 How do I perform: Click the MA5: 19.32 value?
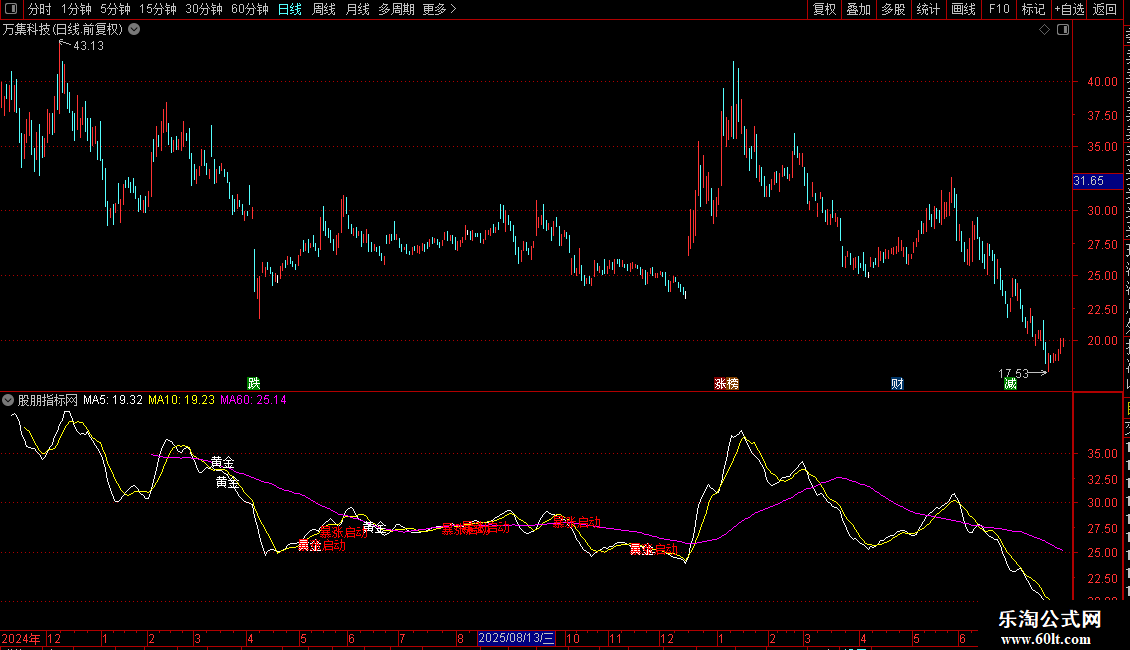click(113, 400)
